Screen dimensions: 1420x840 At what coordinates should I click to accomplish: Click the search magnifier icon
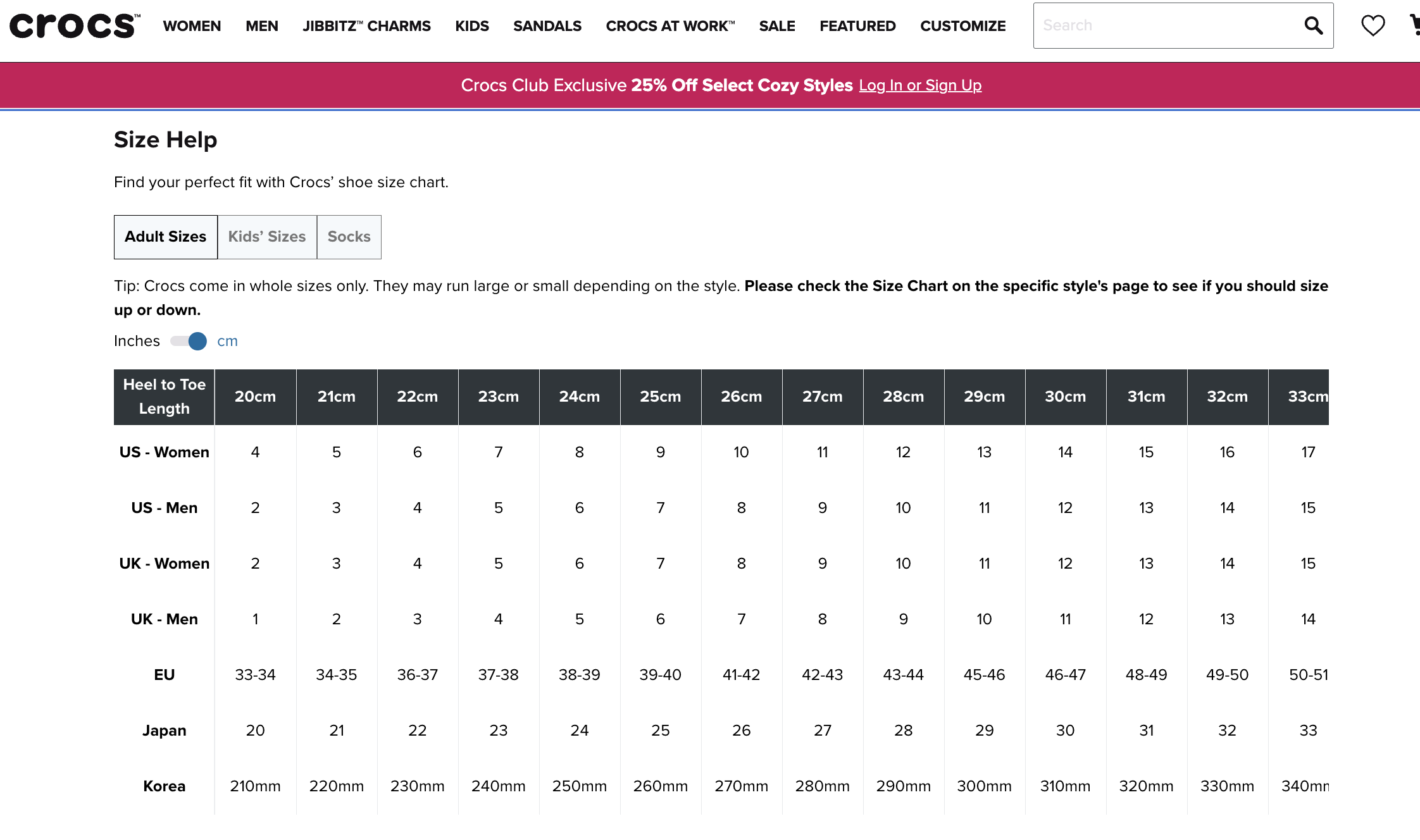tap(1314, 26)
